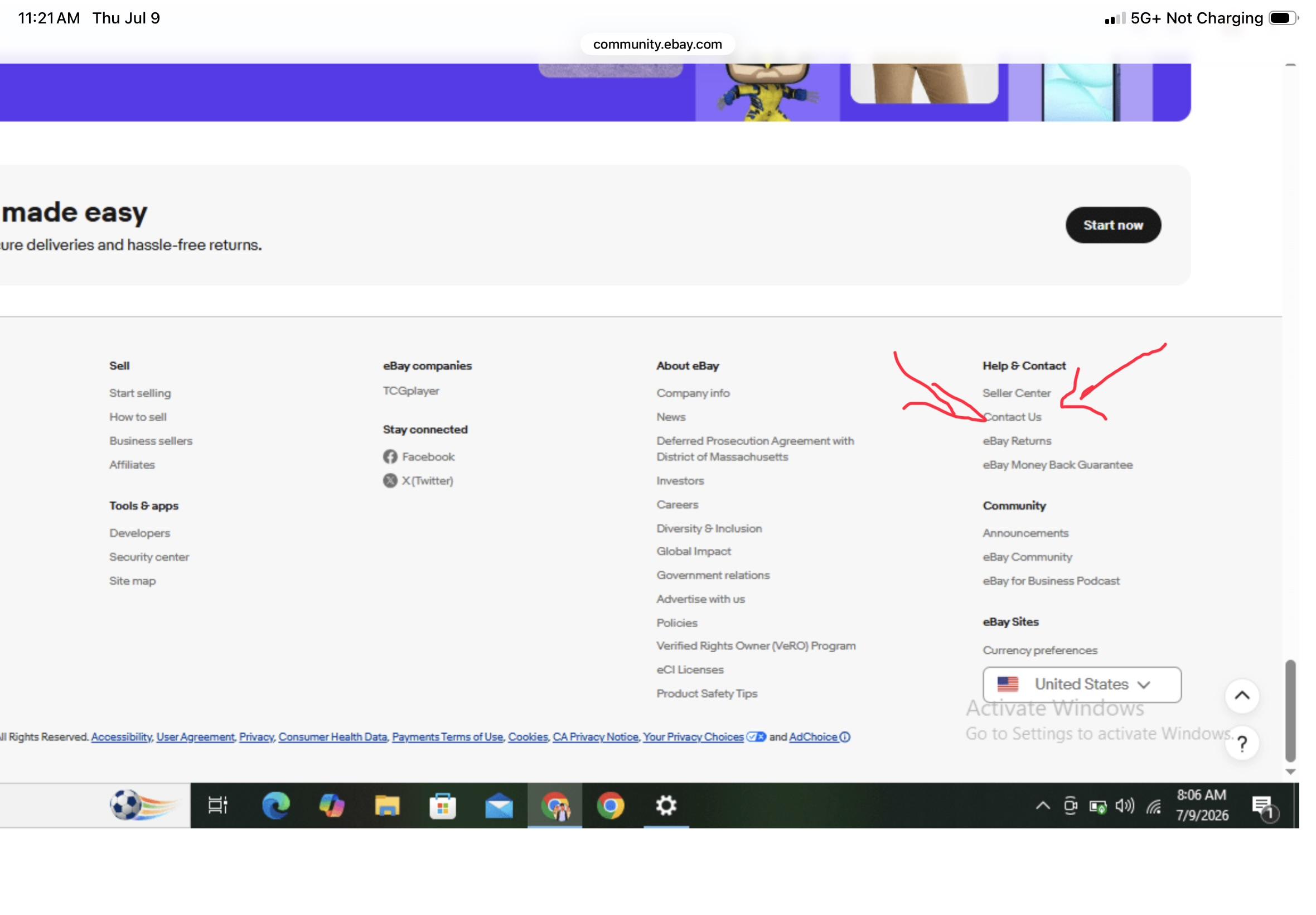Click the Start now button
The height and width of the screenshot is (915, 1316).
(1112, 225)
